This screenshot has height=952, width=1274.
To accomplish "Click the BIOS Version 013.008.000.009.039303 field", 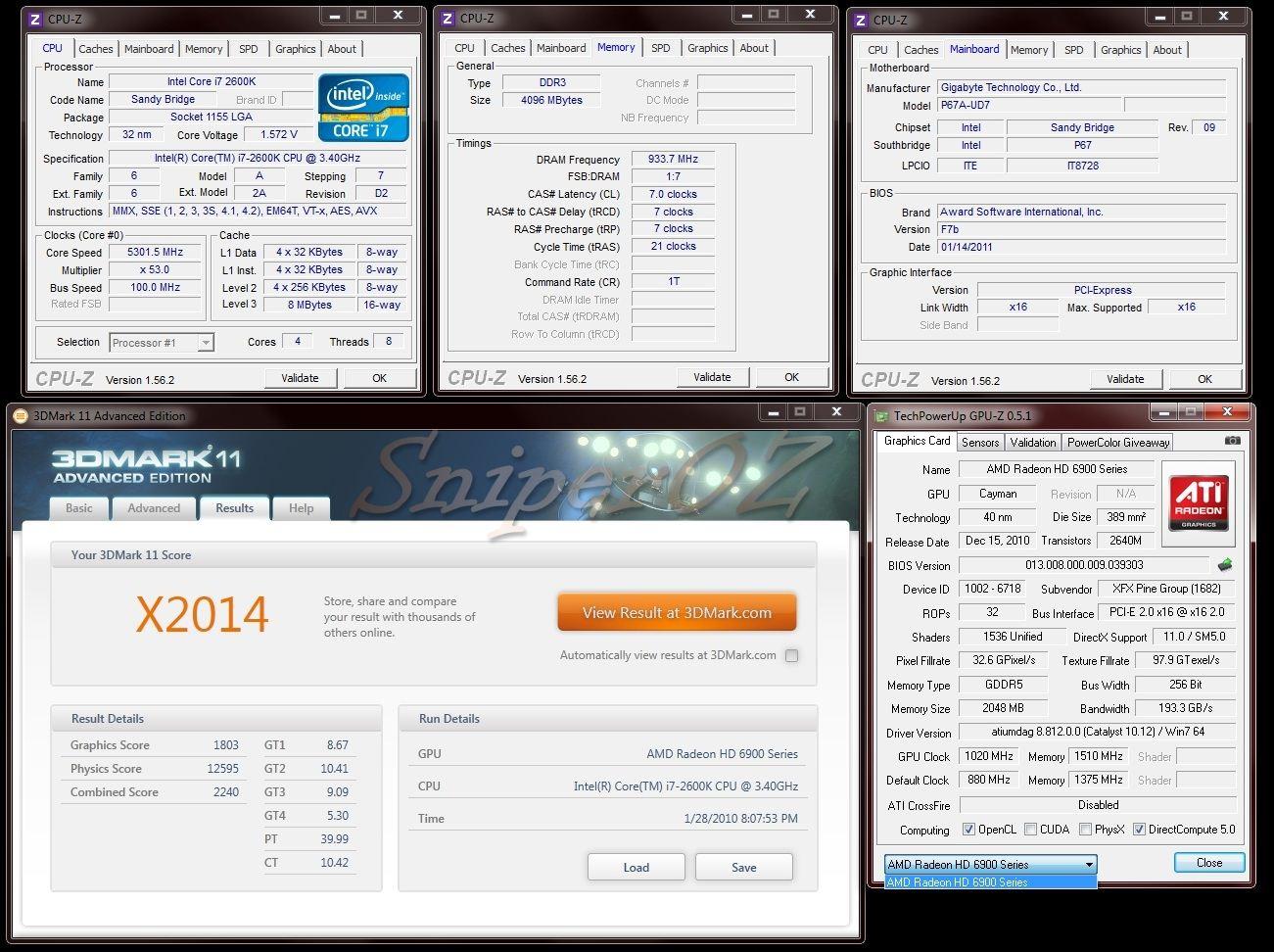I will click(x=1084, y=565).
